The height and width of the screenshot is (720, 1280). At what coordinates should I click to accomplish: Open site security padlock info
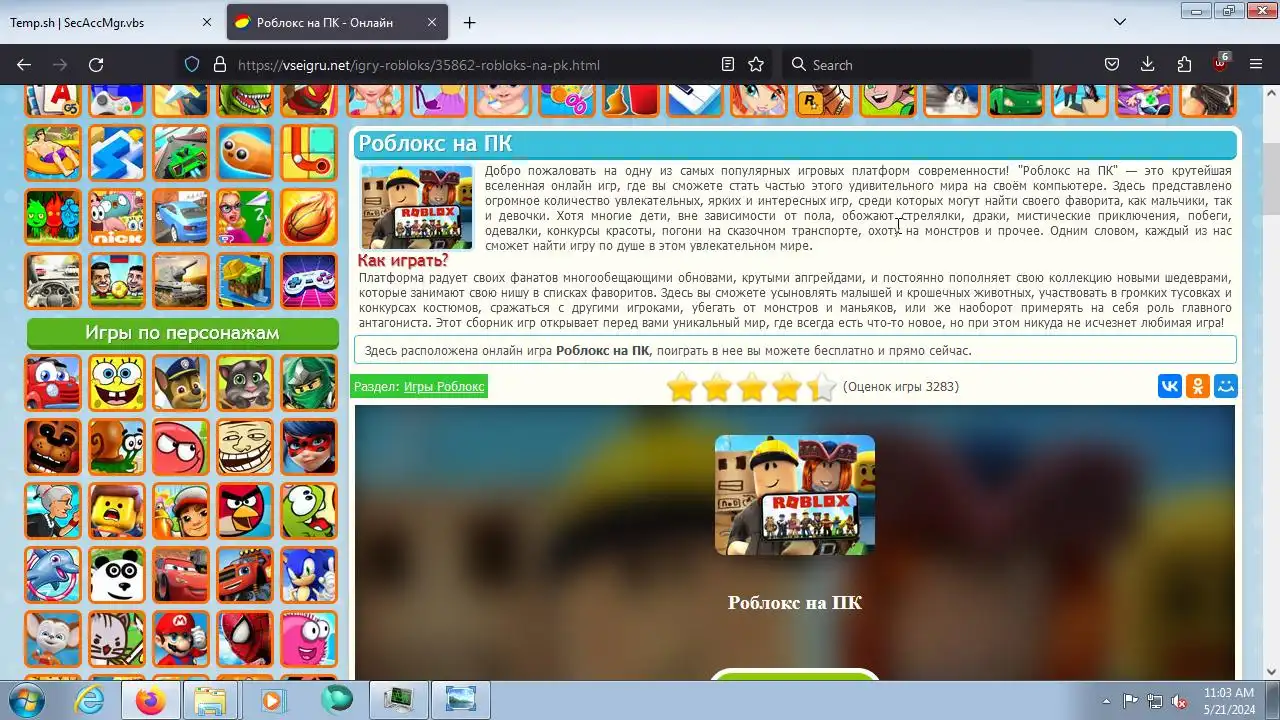coord(219,64)
